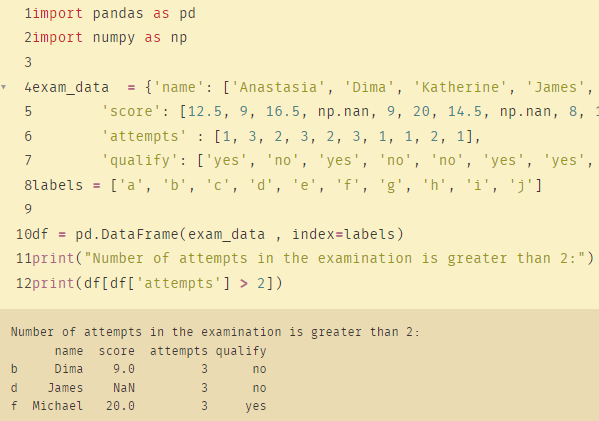Click the string 'Katherine' in the name list
The height and width of the screenshot is (421, 599).
pyautogui.click(x=460, y=87)
